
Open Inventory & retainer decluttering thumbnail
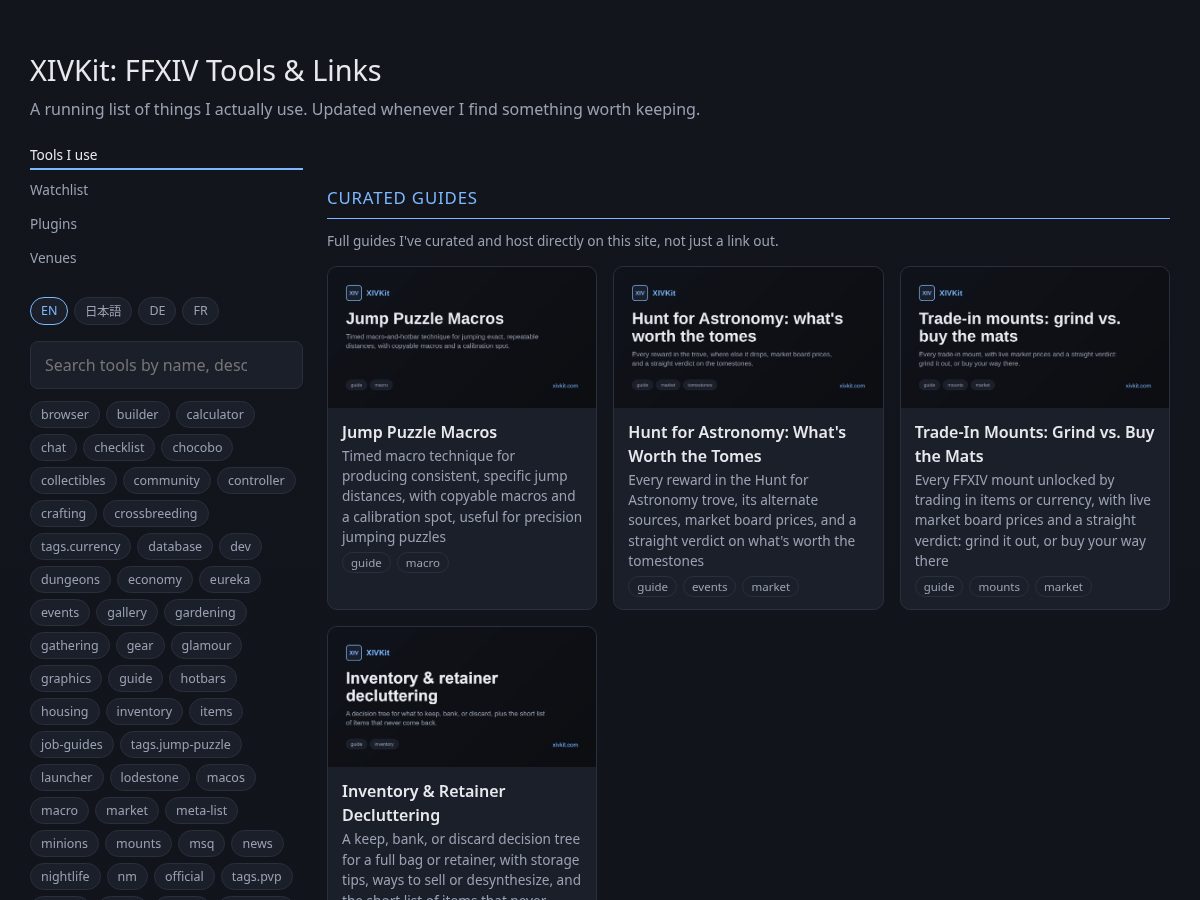pyautogui.click(x=462, y=697)
